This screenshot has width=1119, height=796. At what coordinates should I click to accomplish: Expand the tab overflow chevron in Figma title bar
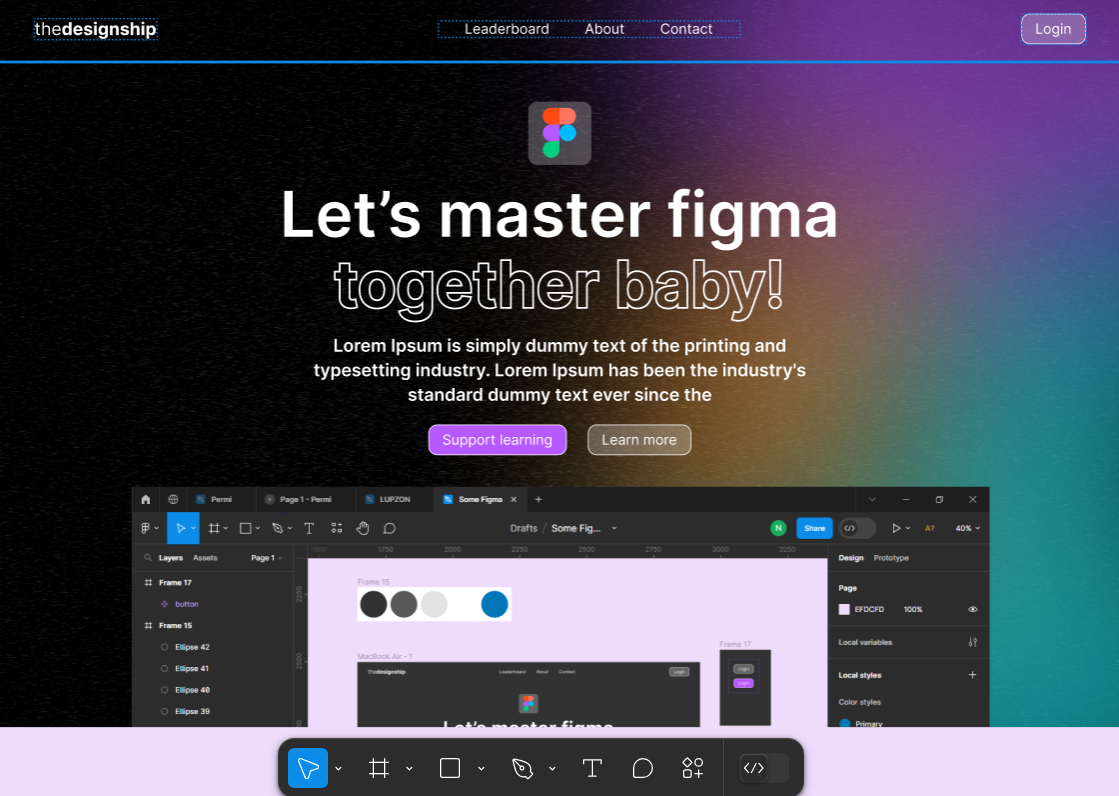pos(872,499)
